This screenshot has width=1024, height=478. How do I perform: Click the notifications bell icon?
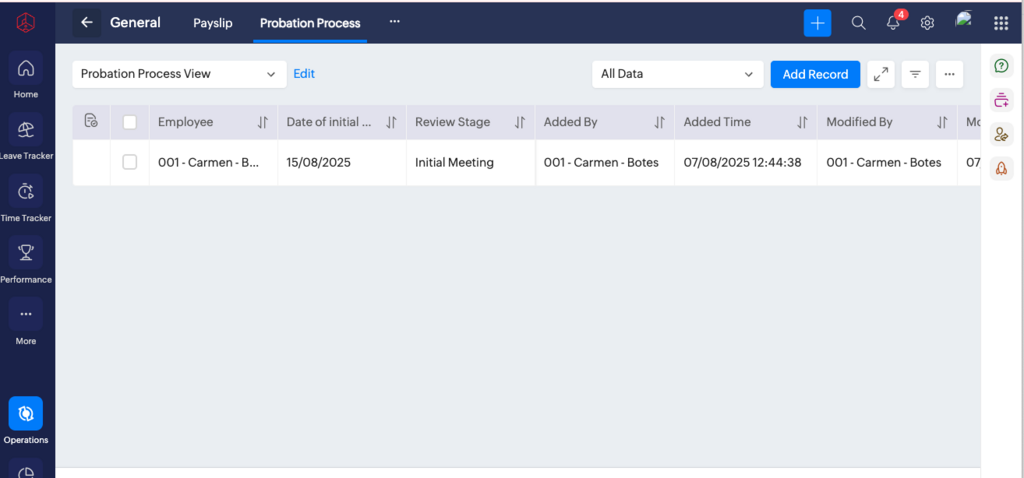tap(893, 23)
